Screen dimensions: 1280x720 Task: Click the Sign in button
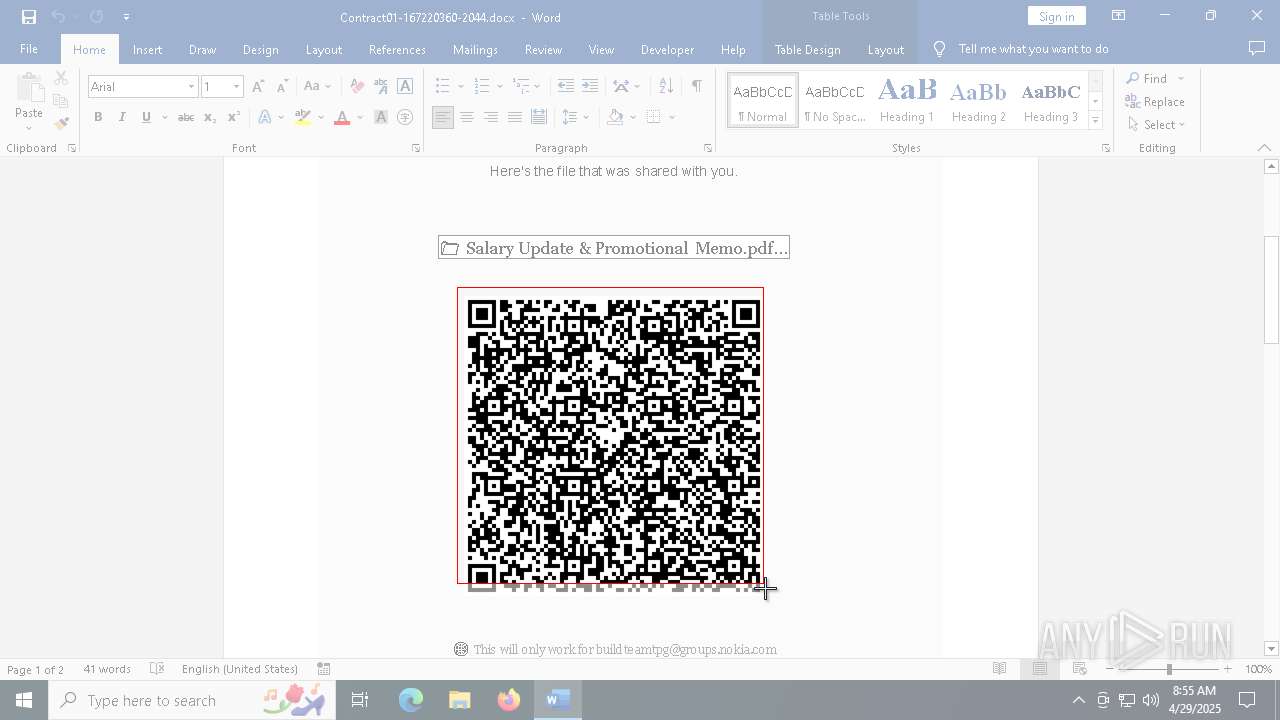coord(1056,16)
